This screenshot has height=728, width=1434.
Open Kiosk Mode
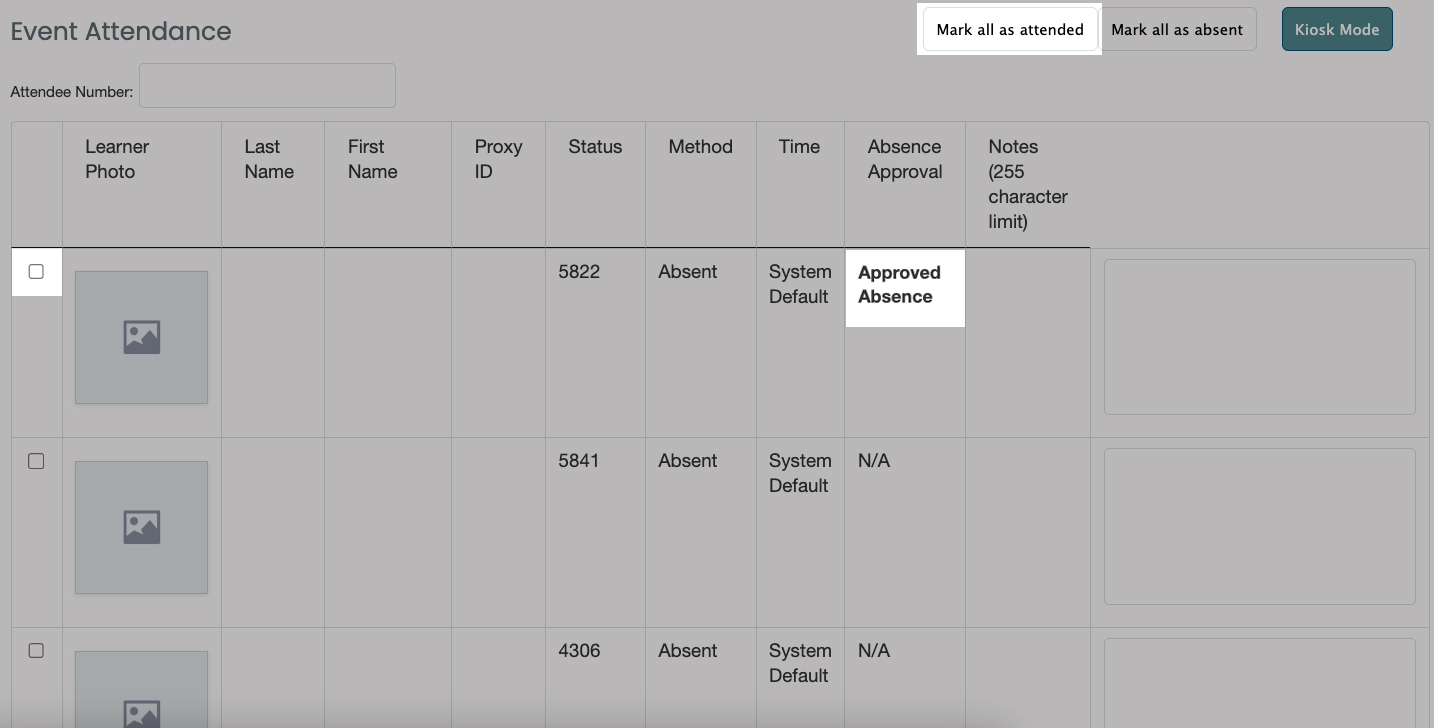1336,30
